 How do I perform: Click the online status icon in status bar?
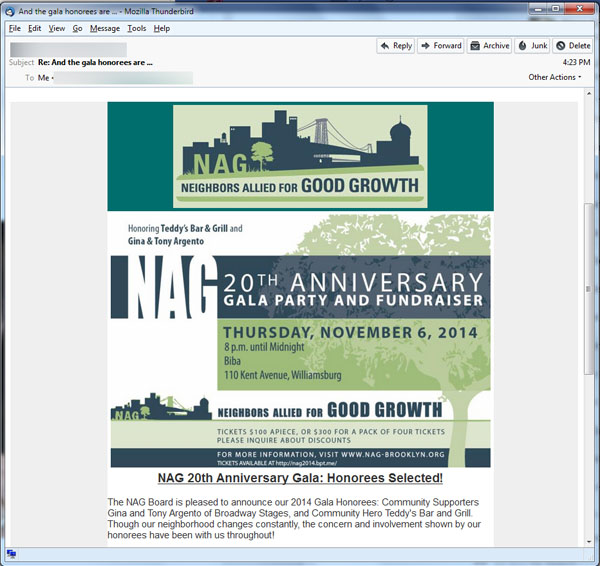pos(11,554)
